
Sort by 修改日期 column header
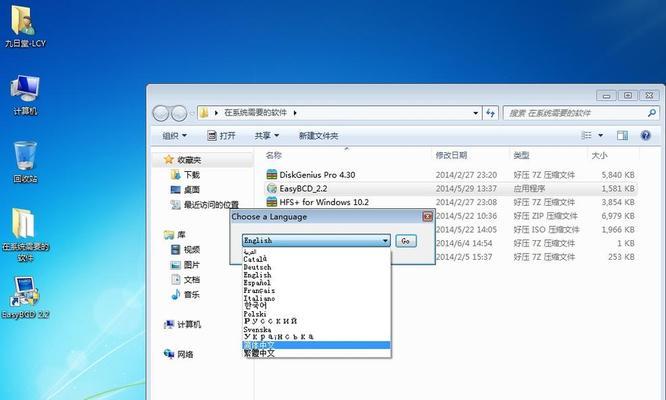(451, 155)
